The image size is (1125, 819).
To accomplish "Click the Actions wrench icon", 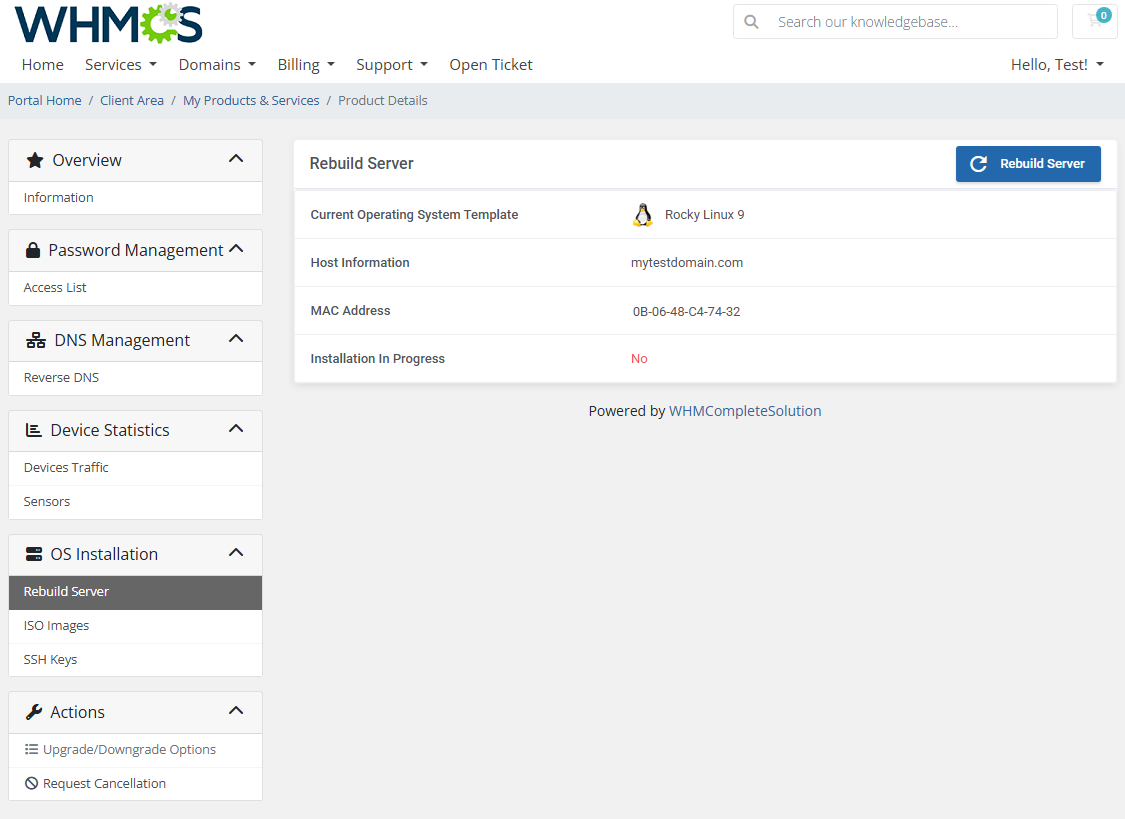I will (x=34, y=712).
